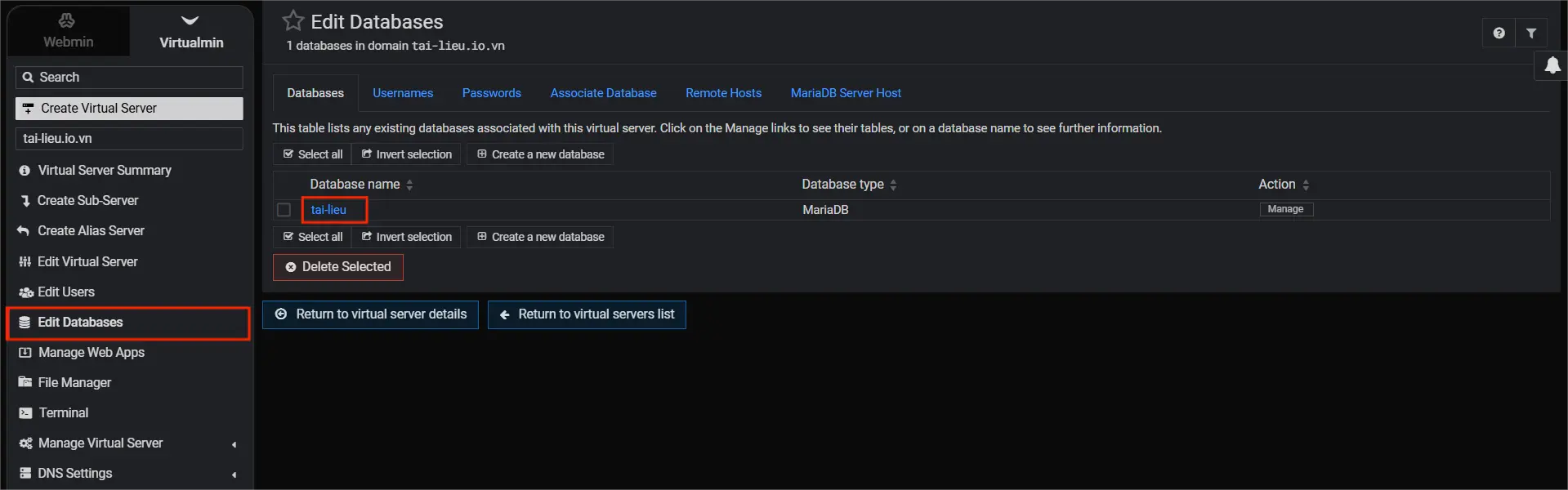Click the Edit Databases stack icon

click(x=25, y=323)
